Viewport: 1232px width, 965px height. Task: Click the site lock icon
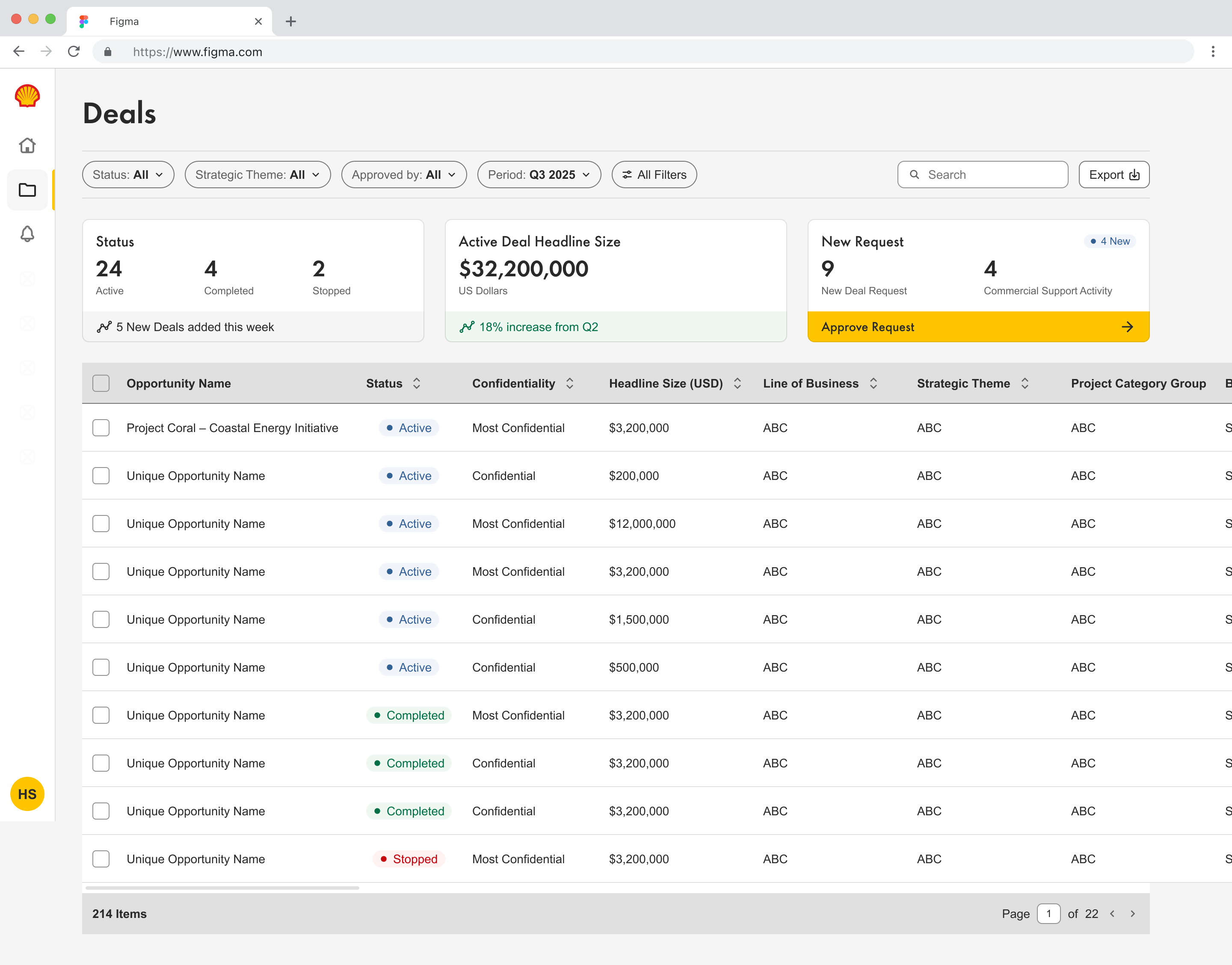108,52
